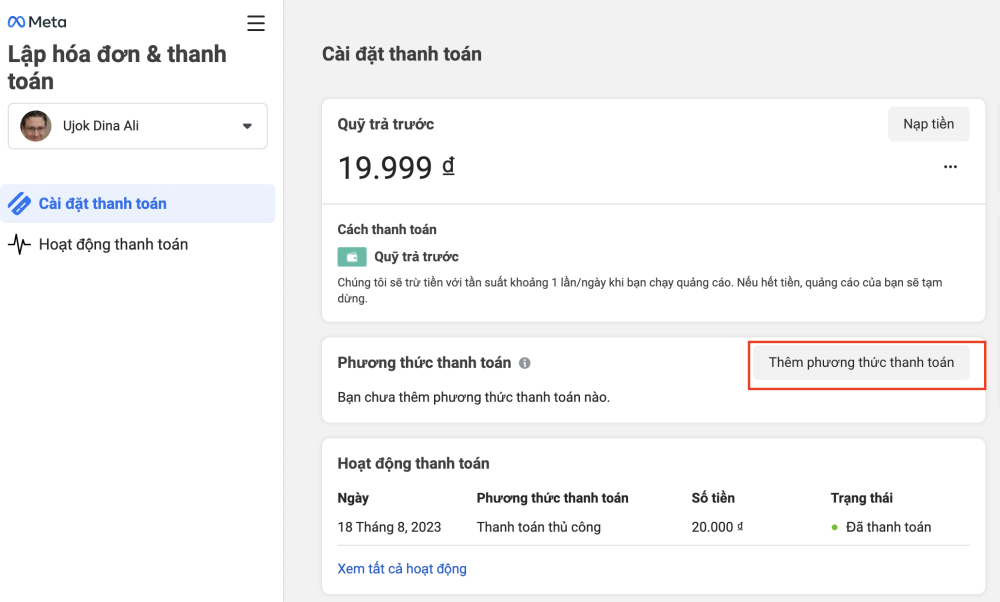
Task: Expand the Ujok Dina Ali account dropdown
Action: click(x=138, y=126)
